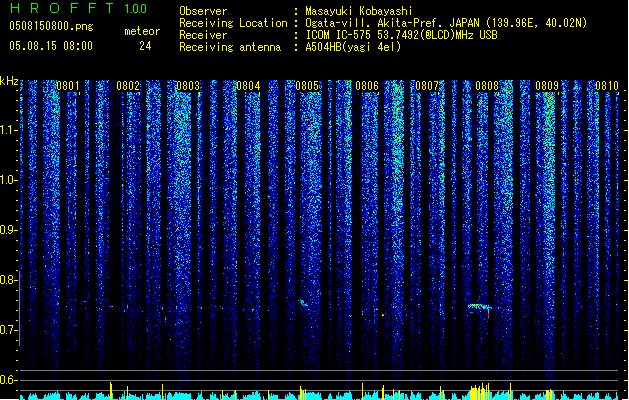Click the Ogata-vill. Akita-Pref. JAPAN location text
This screenshot has height=400, width=629.
pyautogui.click(x=446, y=23)
